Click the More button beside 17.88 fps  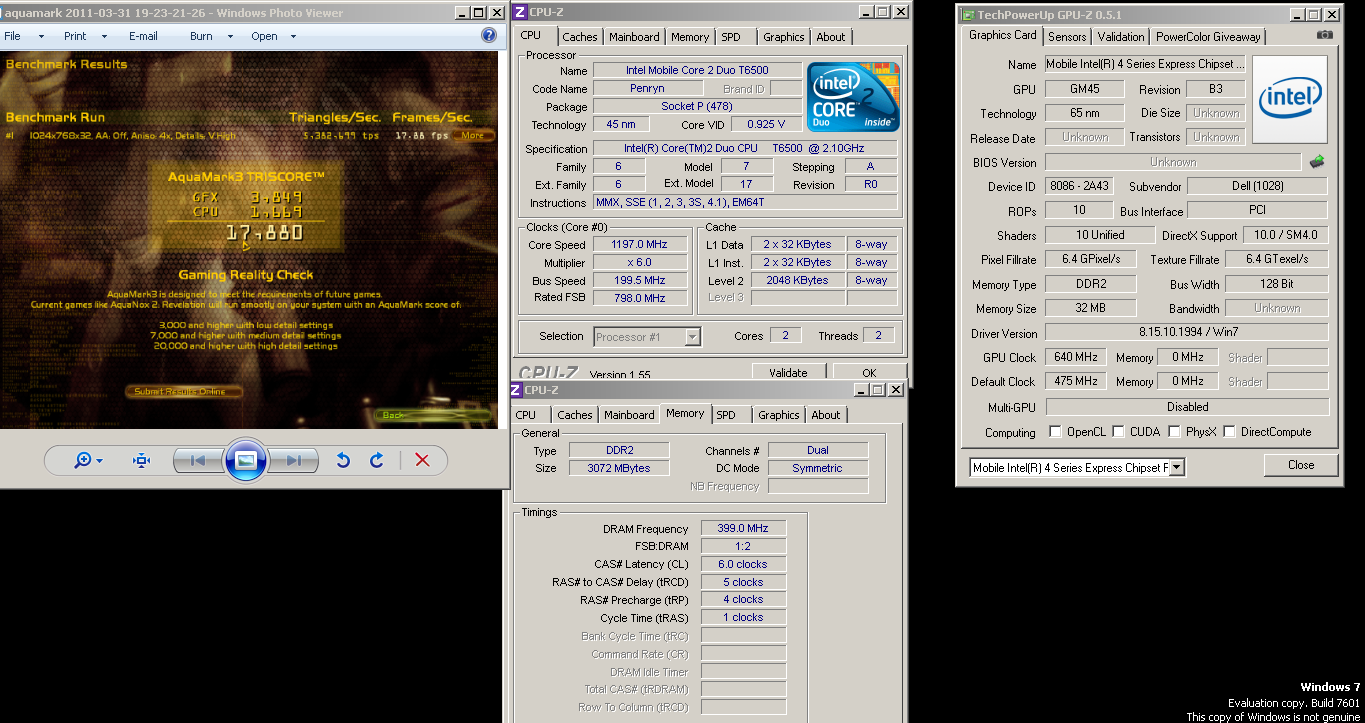tap(473, 135)
